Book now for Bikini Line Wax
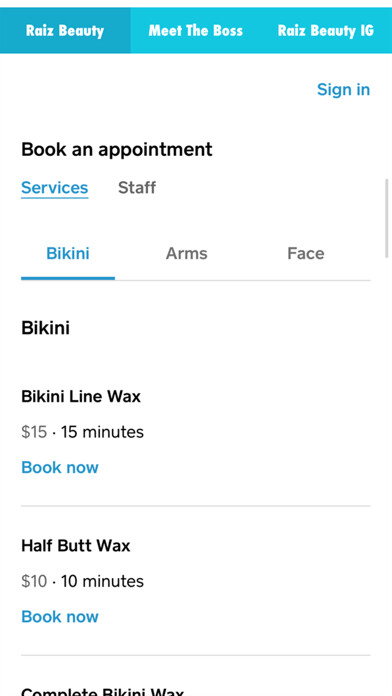The width and height of the screenshot is (392, 696). 60,467
